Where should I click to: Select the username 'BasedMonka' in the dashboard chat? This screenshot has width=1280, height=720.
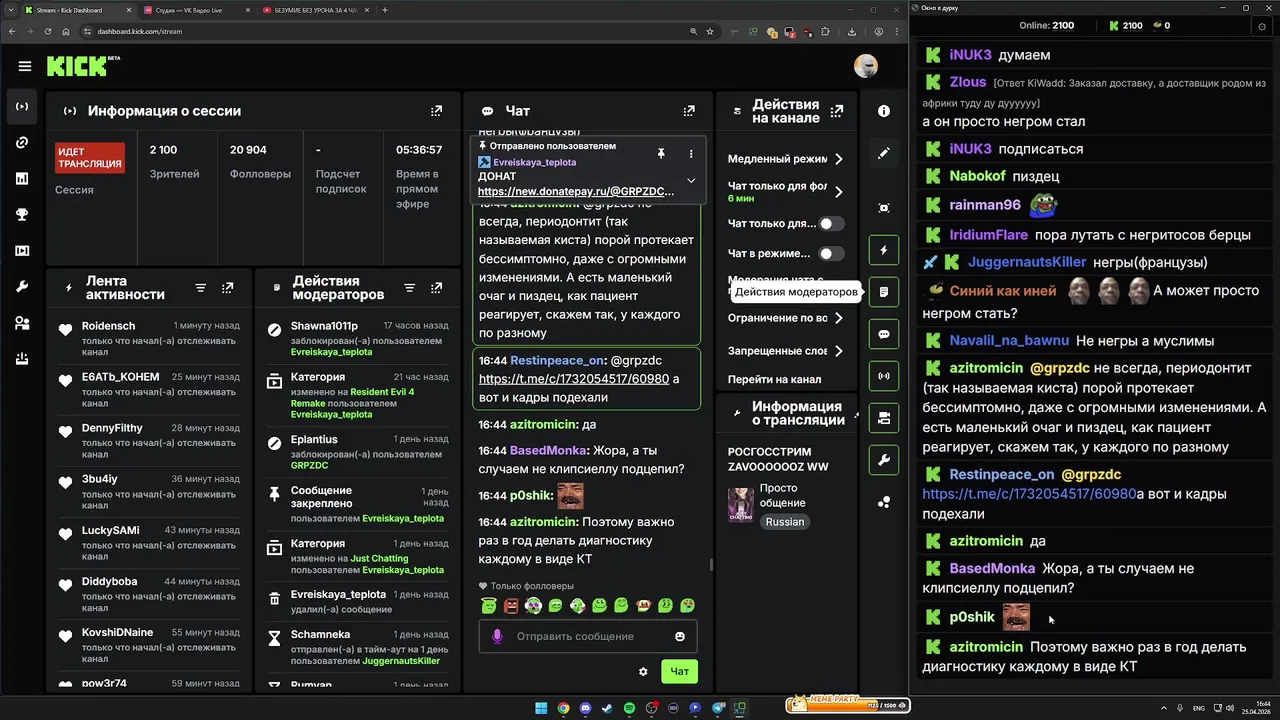click(x=547, y=451)
